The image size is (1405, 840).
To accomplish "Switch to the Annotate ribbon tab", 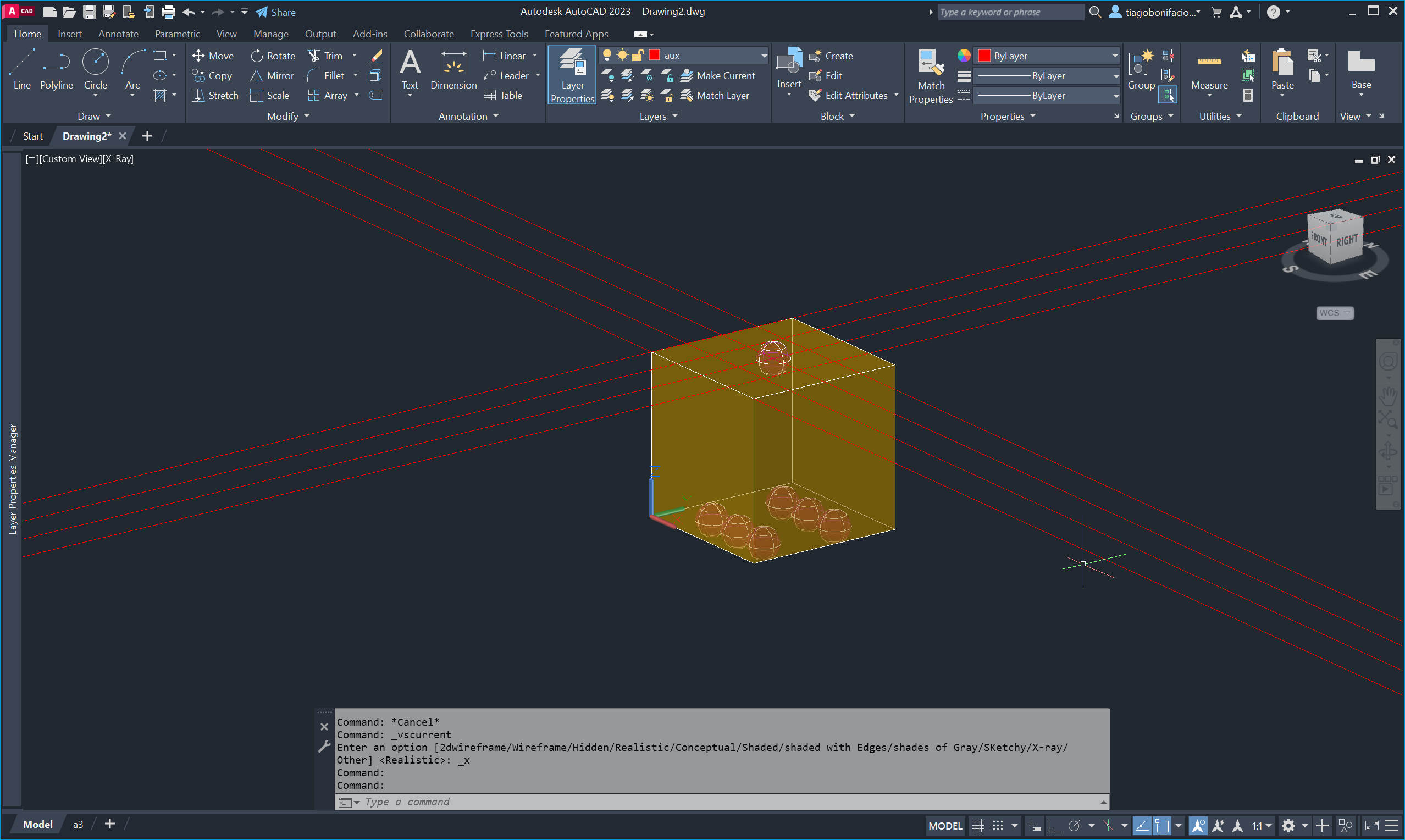I will click(x=118, y=34).
